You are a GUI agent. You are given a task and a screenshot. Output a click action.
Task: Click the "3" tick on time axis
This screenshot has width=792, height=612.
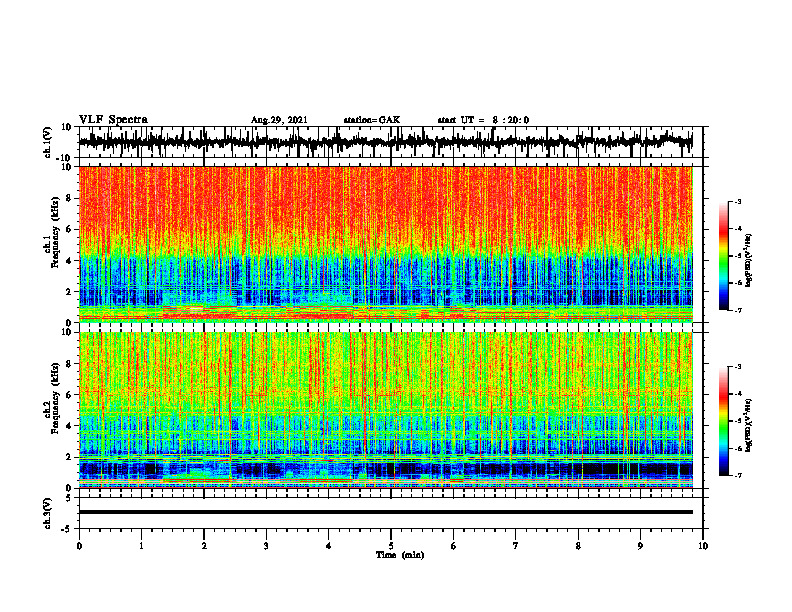click(x=266, y=546)
